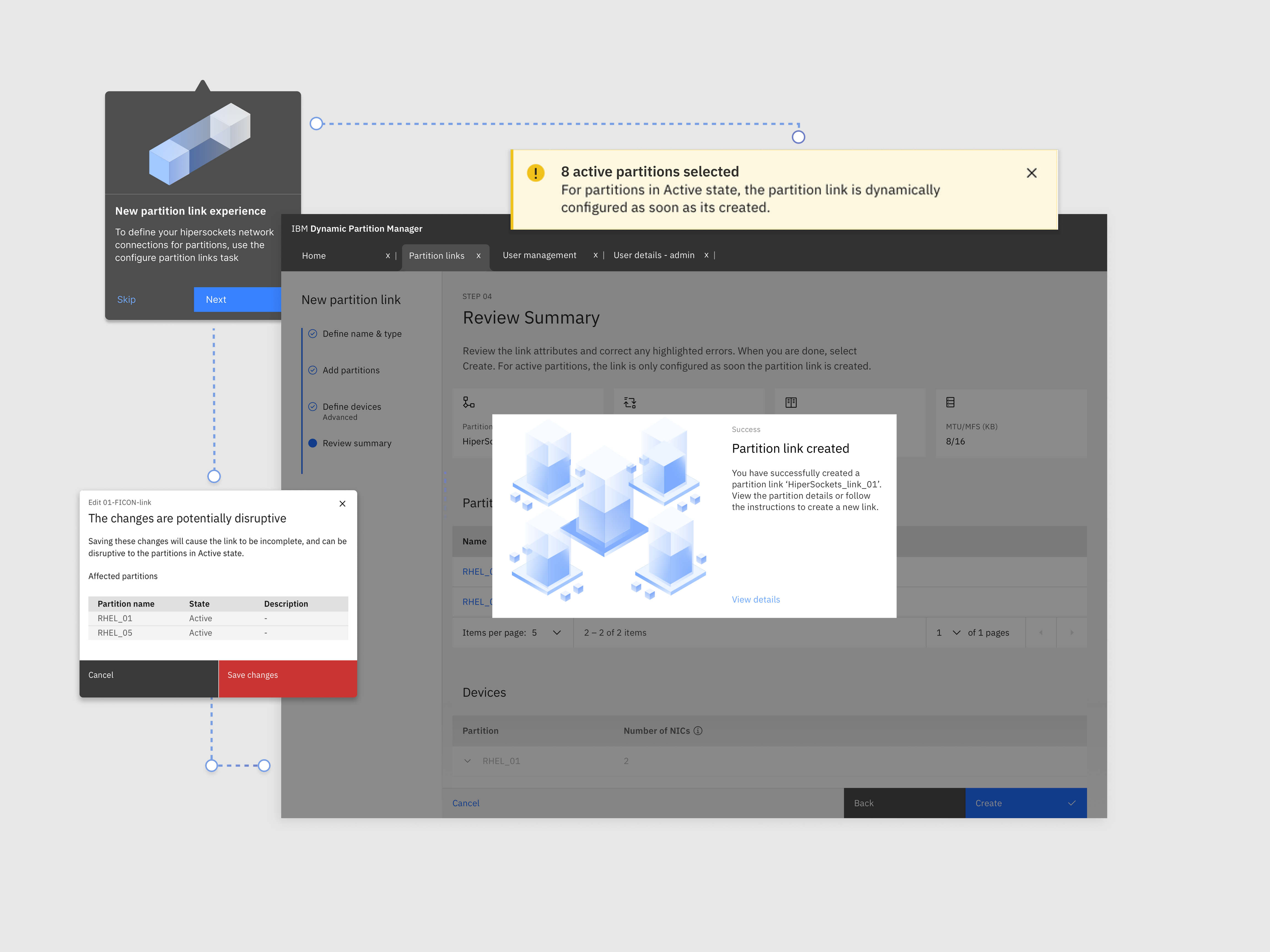Screen dimensions: 1270x952
Task: Click the previous page arrow in pagination
Action: pos(1040,632)
